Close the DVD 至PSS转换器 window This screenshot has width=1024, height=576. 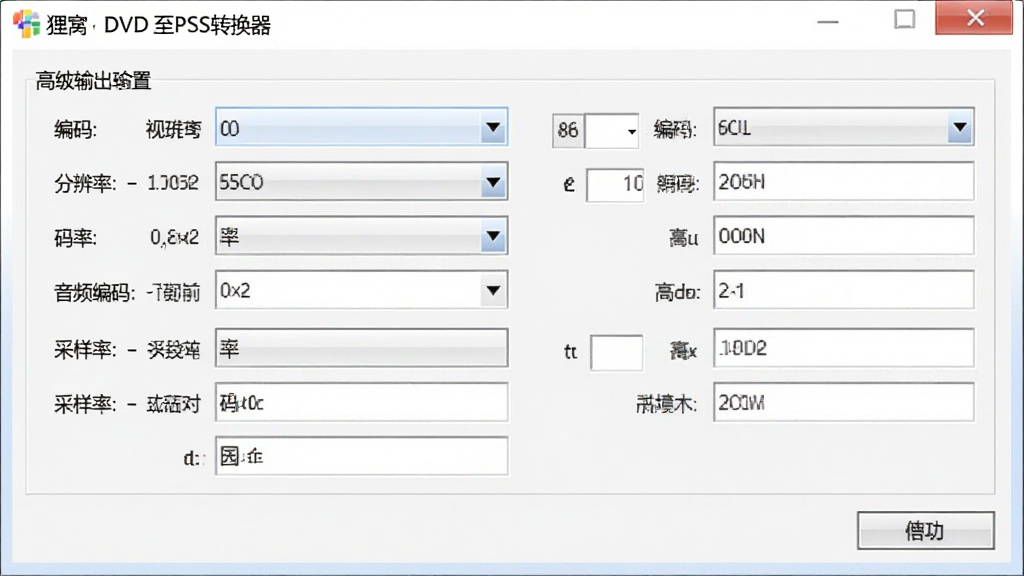pos(974,18)
